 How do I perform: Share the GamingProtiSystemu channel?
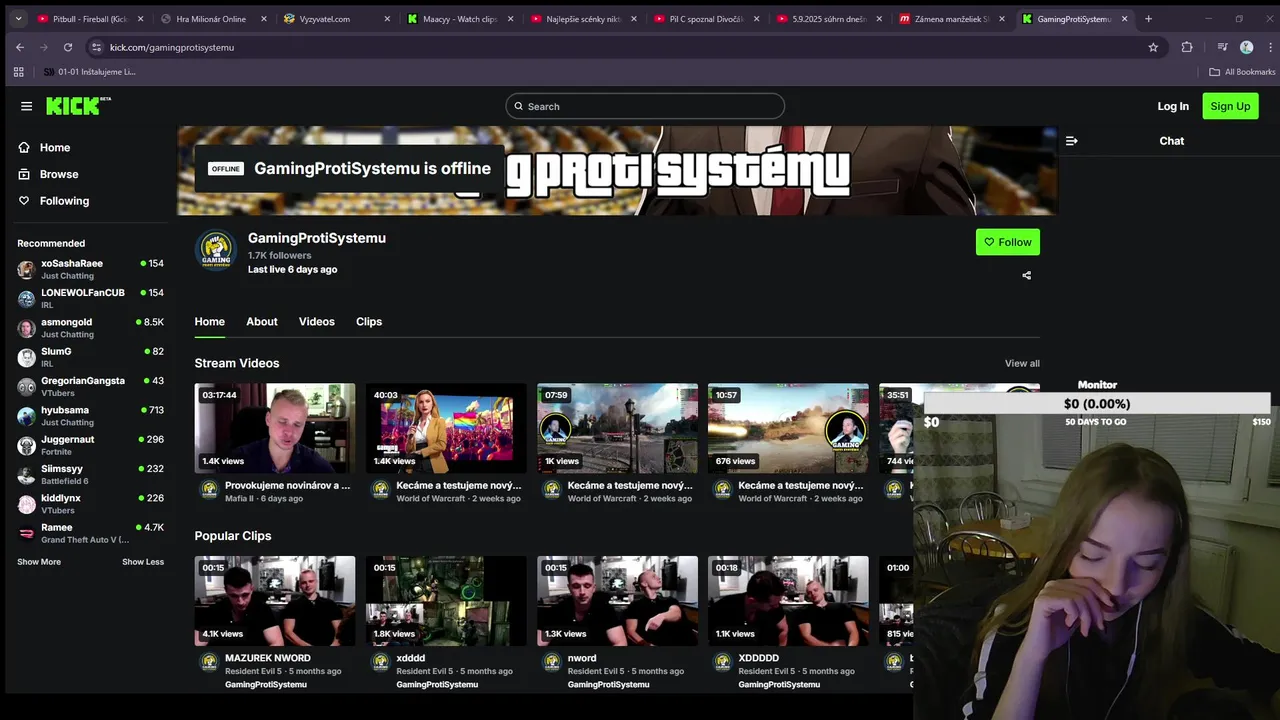pyautogui.click(x=1026, y=275)
